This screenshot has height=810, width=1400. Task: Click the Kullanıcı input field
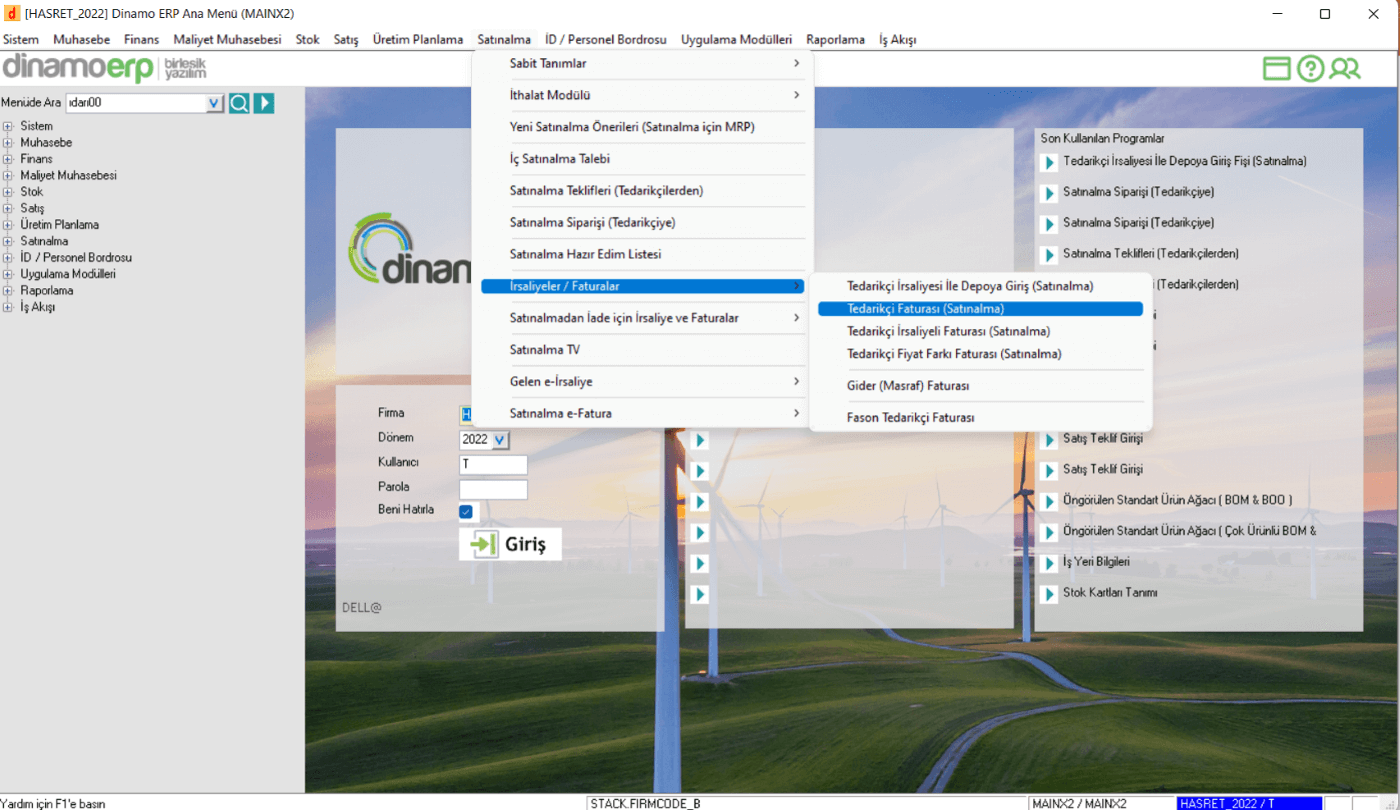pos(493,465)
